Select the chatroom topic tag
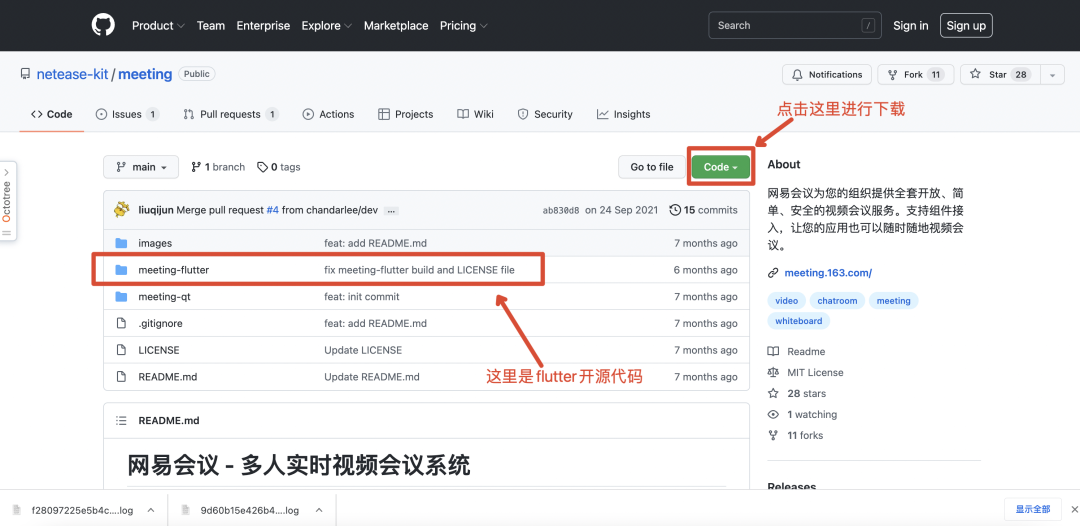1080x526 pixels. [x=837, y=301]
